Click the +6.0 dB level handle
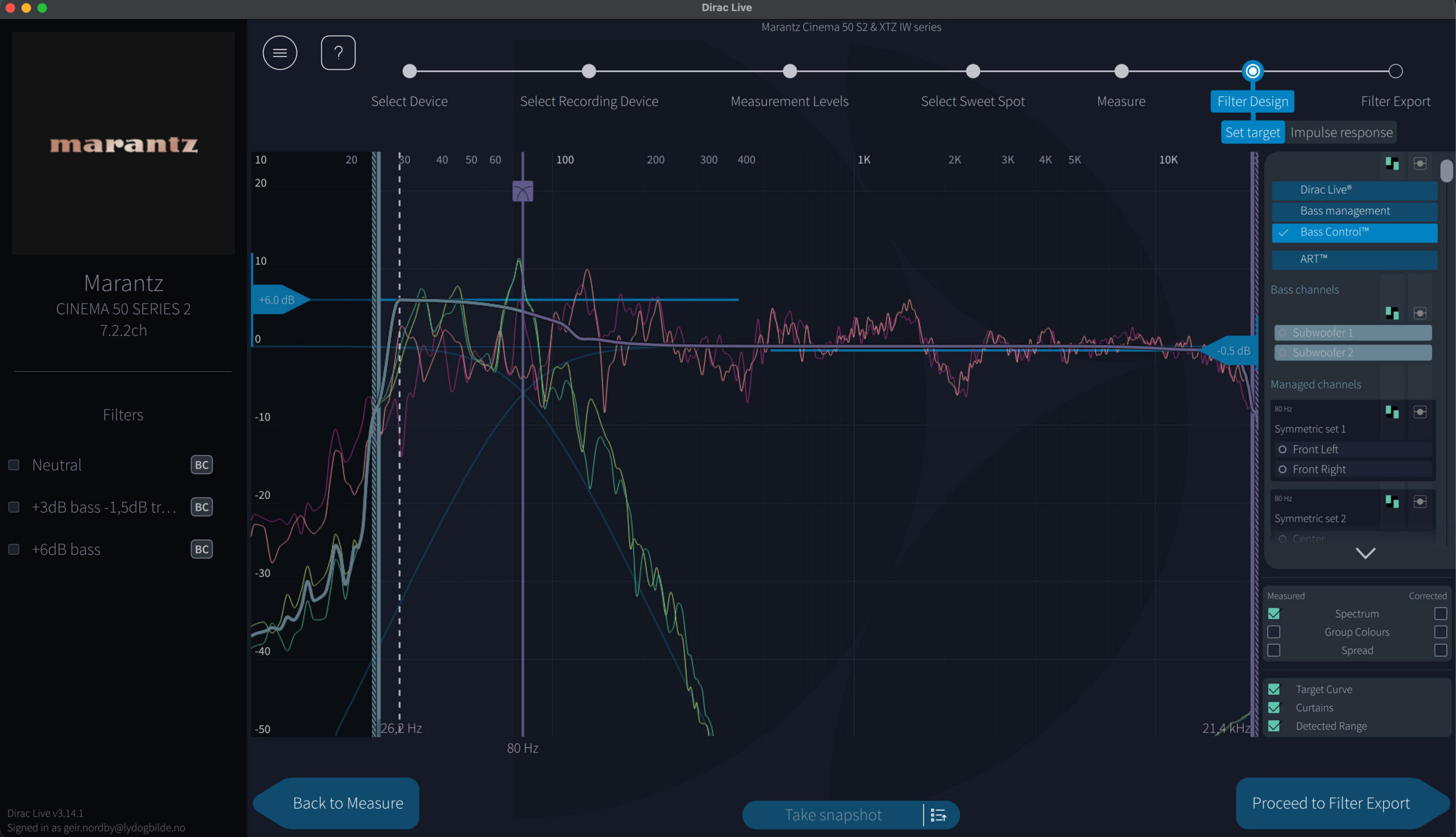1456x837 pixels. click(281, 300)
